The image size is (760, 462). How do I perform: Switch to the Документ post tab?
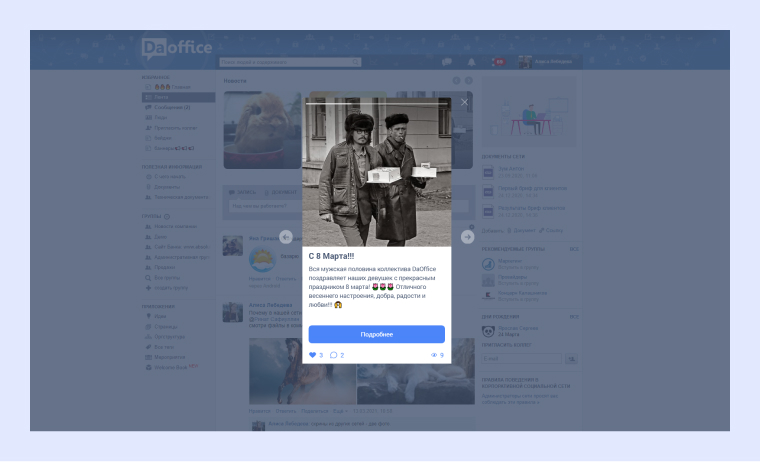click(x=281, y=192)
